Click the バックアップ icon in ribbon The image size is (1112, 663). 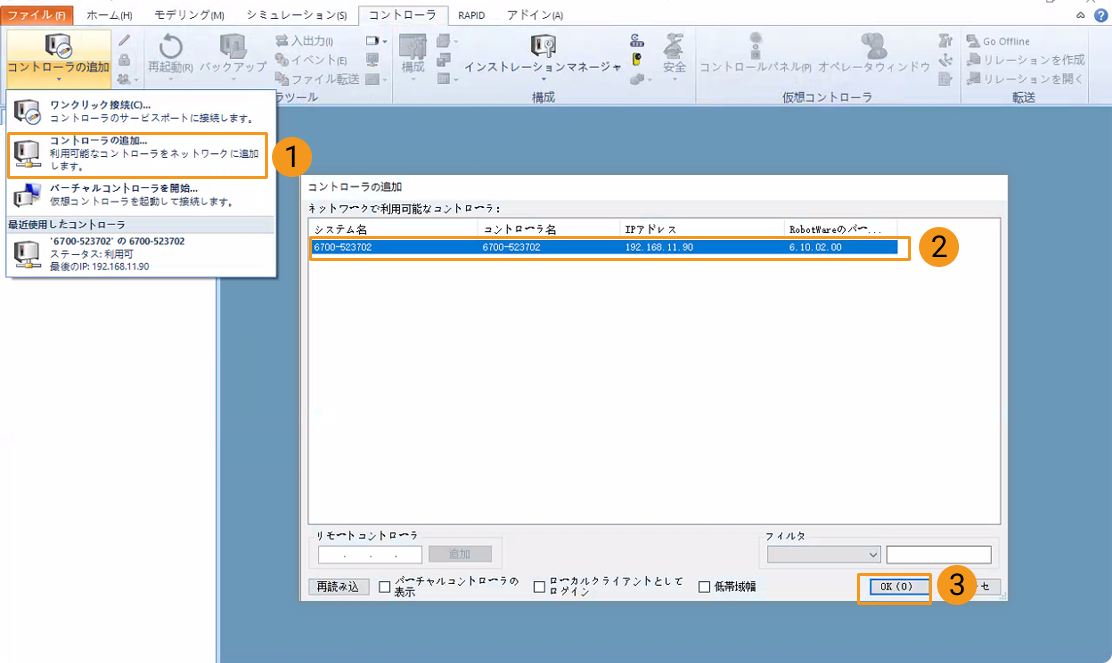coord(232,47)
